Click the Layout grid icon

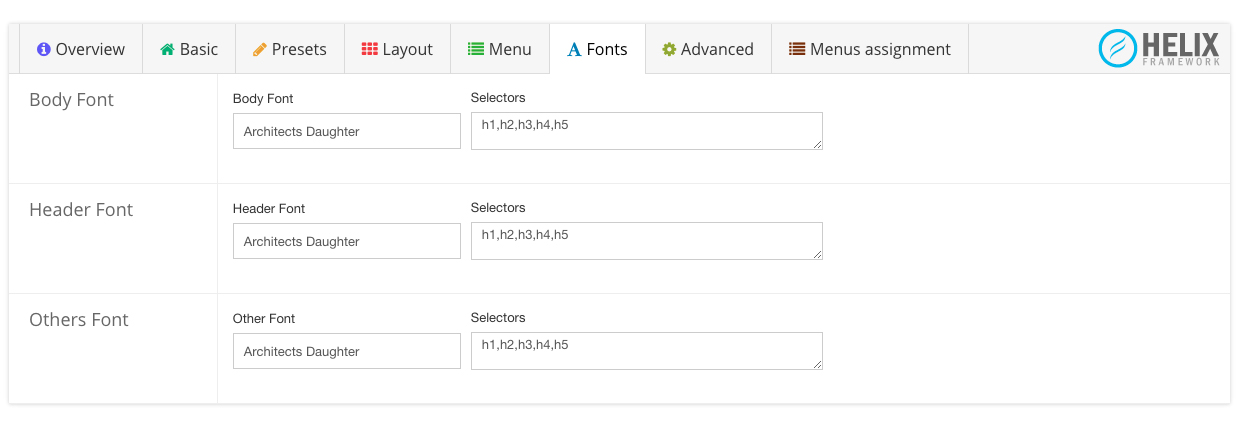pos(370,49)
